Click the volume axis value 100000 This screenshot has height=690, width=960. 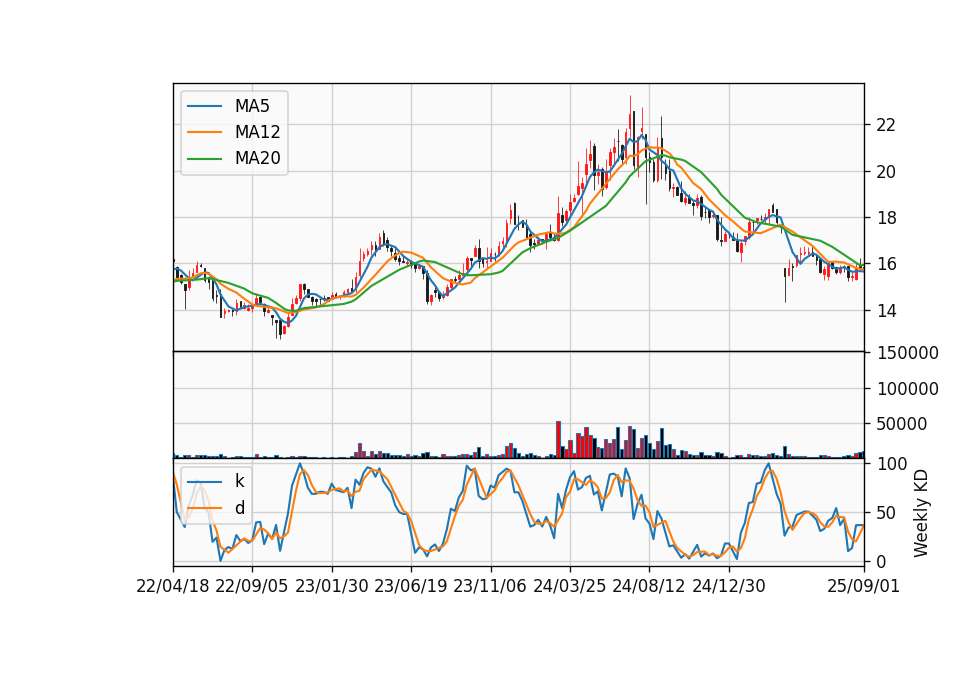pyautogui.click(x=907, y=389)
